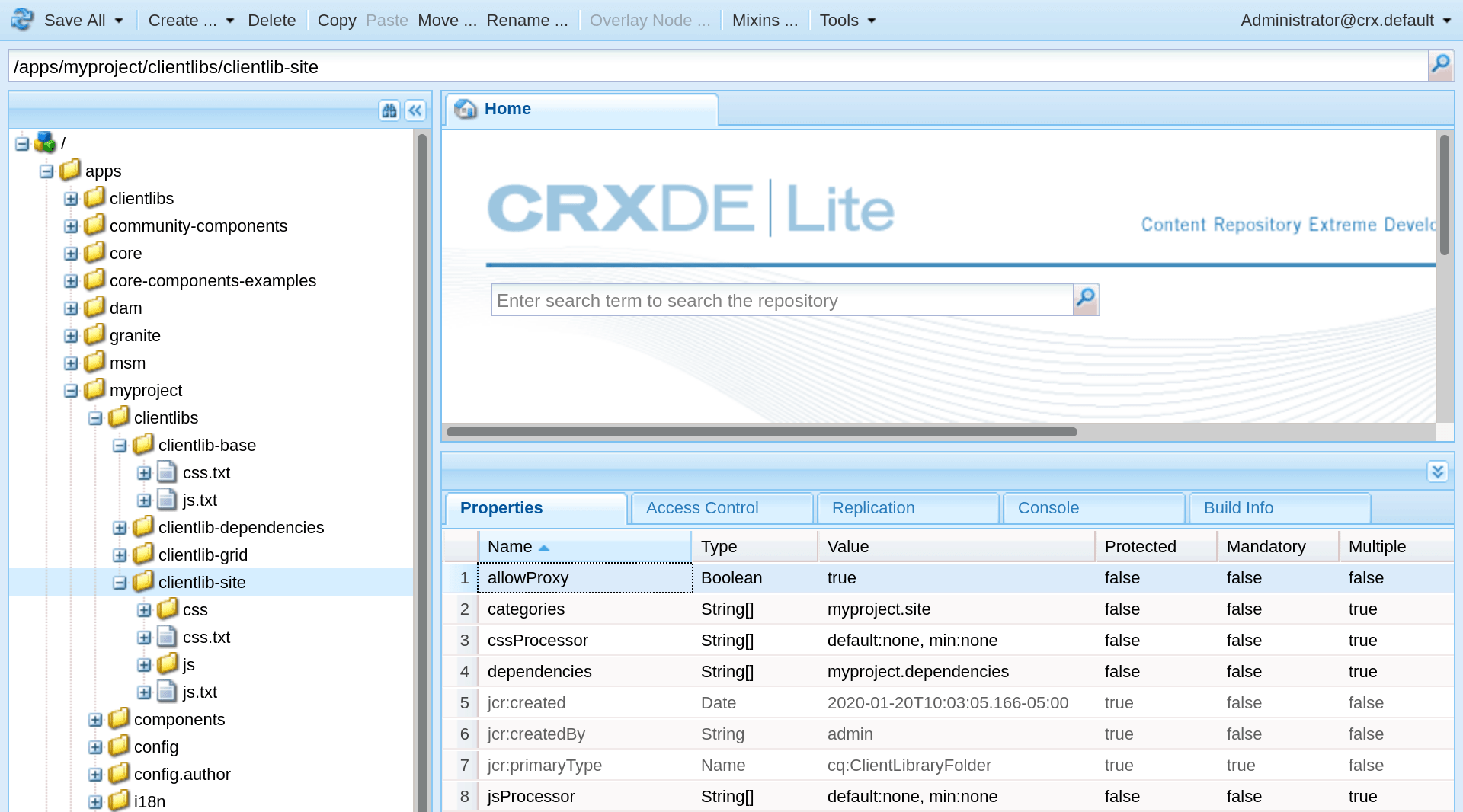Click the dam folder icon
This screenshot has height=812, width=1463.
pyautogui.click(x=94, y=307)
